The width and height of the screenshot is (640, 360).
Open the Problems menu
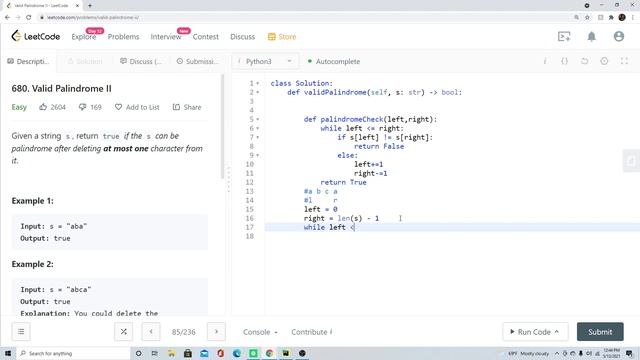[123, 37]
